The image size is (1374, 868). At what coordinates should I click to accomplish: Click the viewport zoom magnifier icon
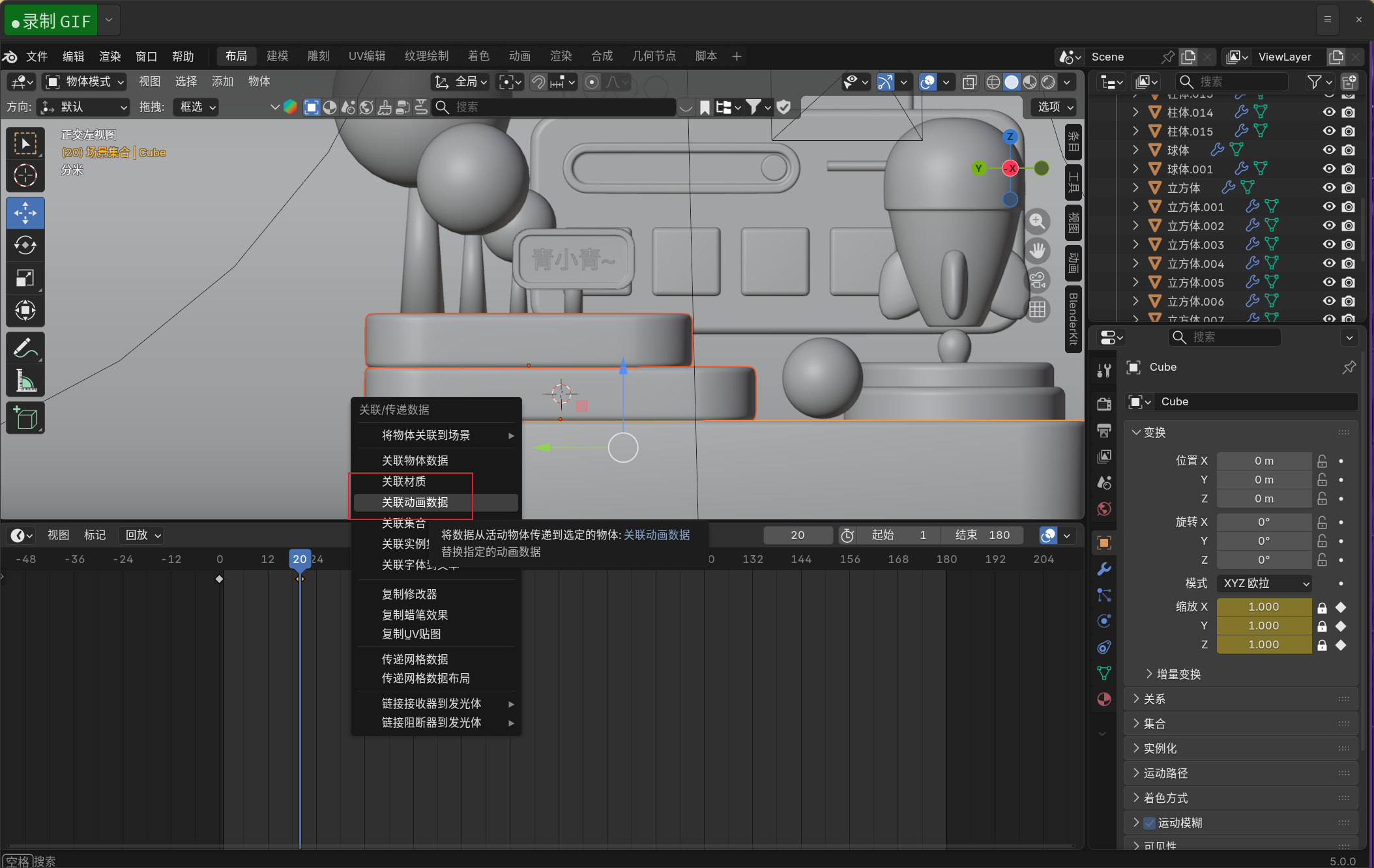1037,222
